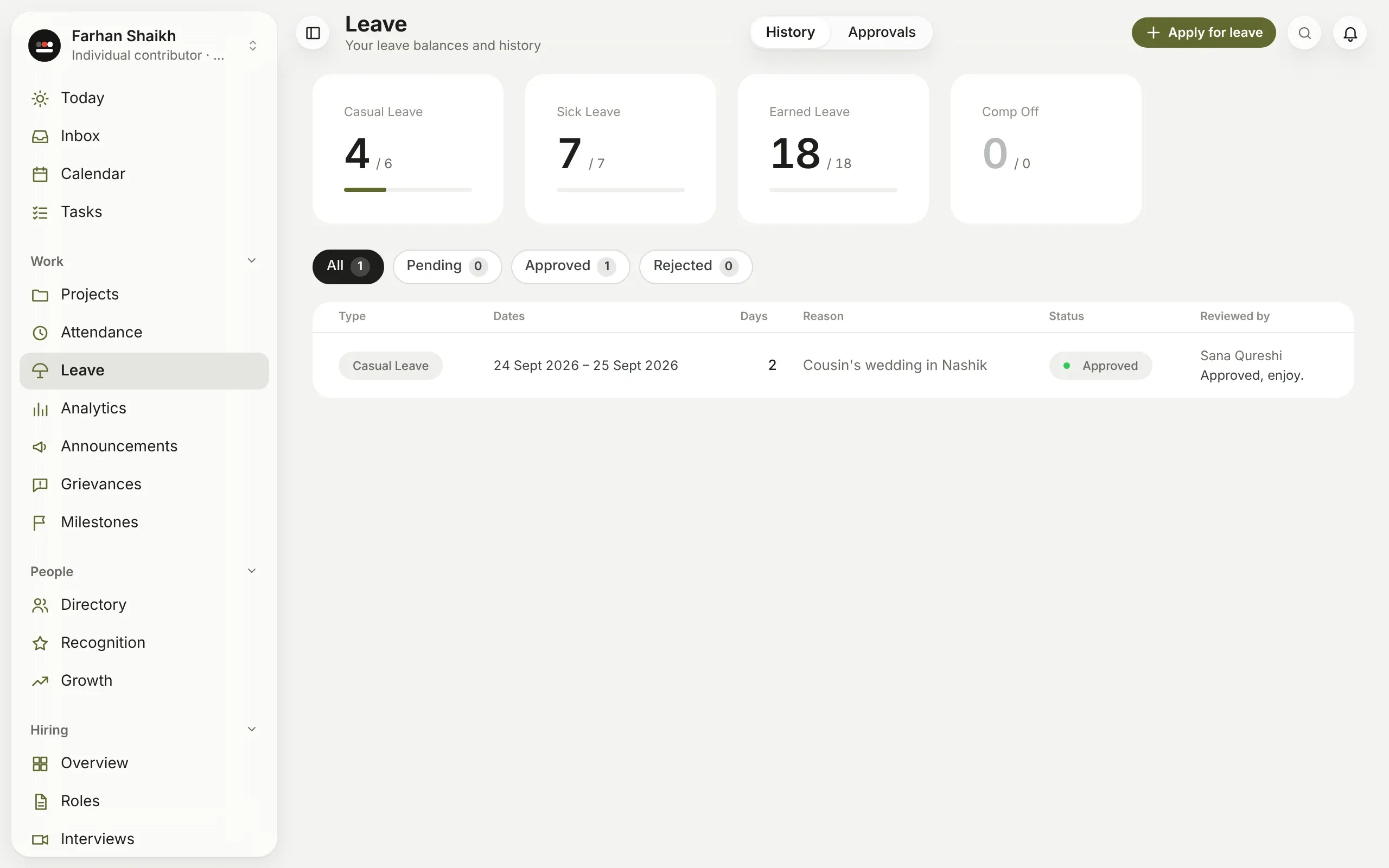This screenshot has height=868, width=1389.
Task: Click the Roles document icon
Action: click(40, 801)
